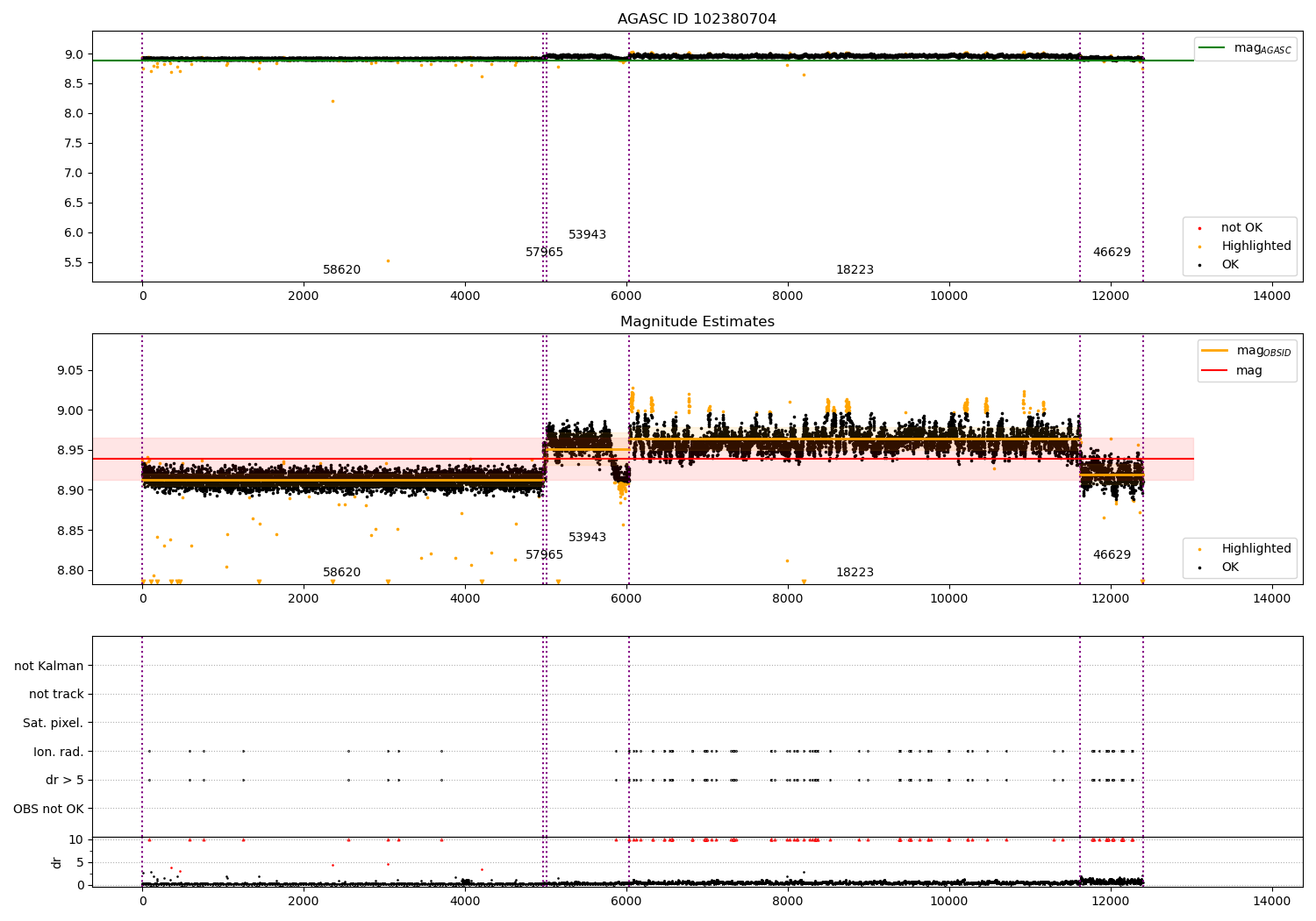Click obsid label '58620' in the top plot
Screen dimensions: 1316x921
point(341,270)
